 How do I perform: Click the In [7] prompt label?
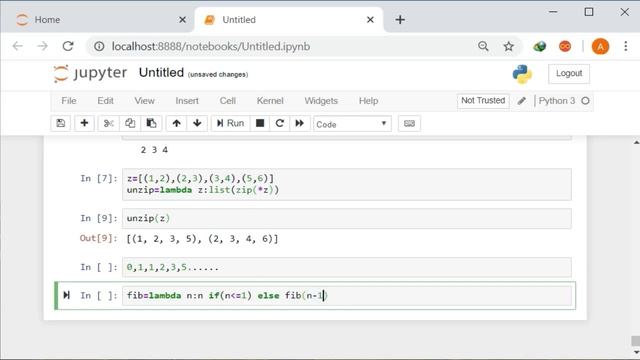coord(99,178)
